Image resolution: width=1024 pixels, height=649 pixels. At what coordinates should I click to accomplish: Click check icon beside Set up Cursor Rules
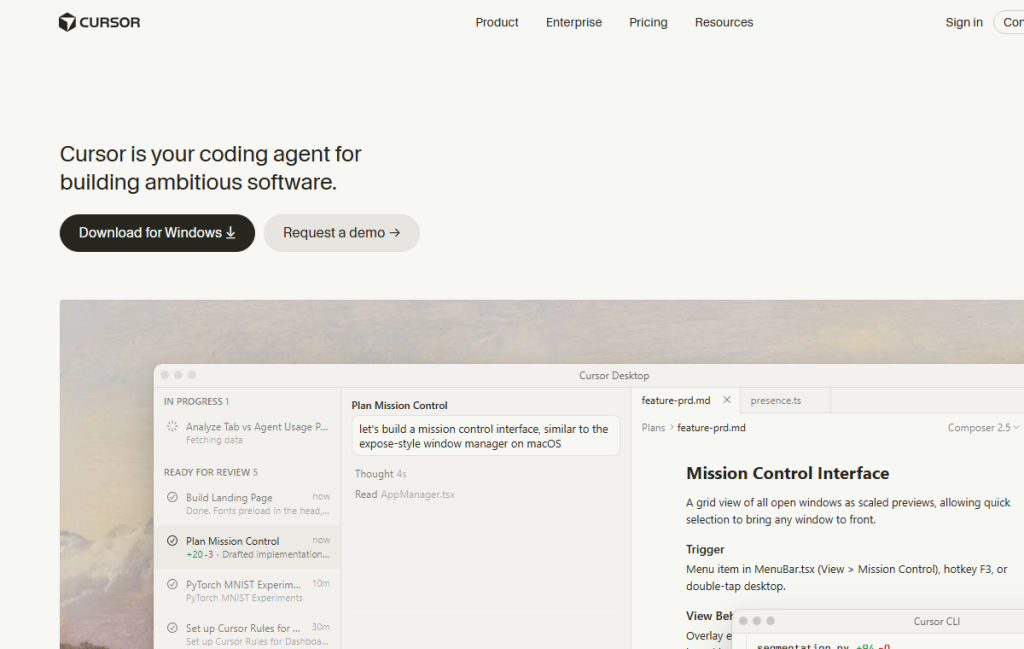172,627
